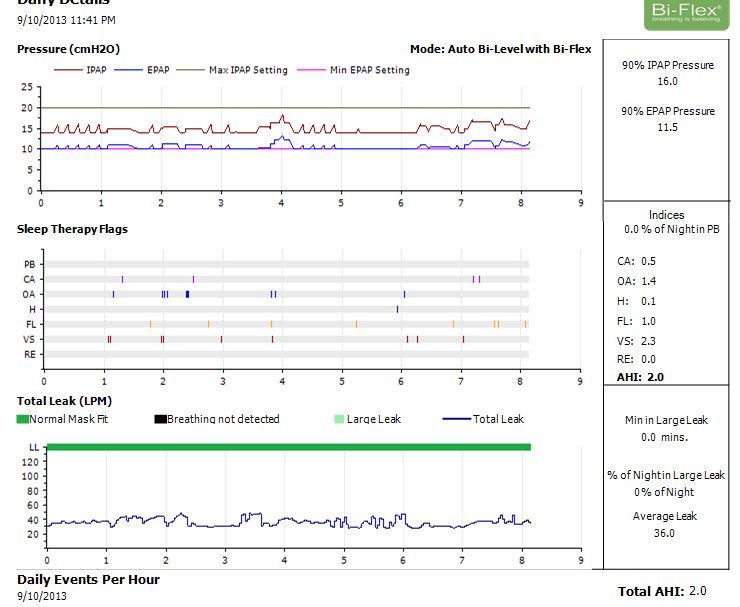Click the 90% IPAP Pressure value 16.0

coord(666,82)
